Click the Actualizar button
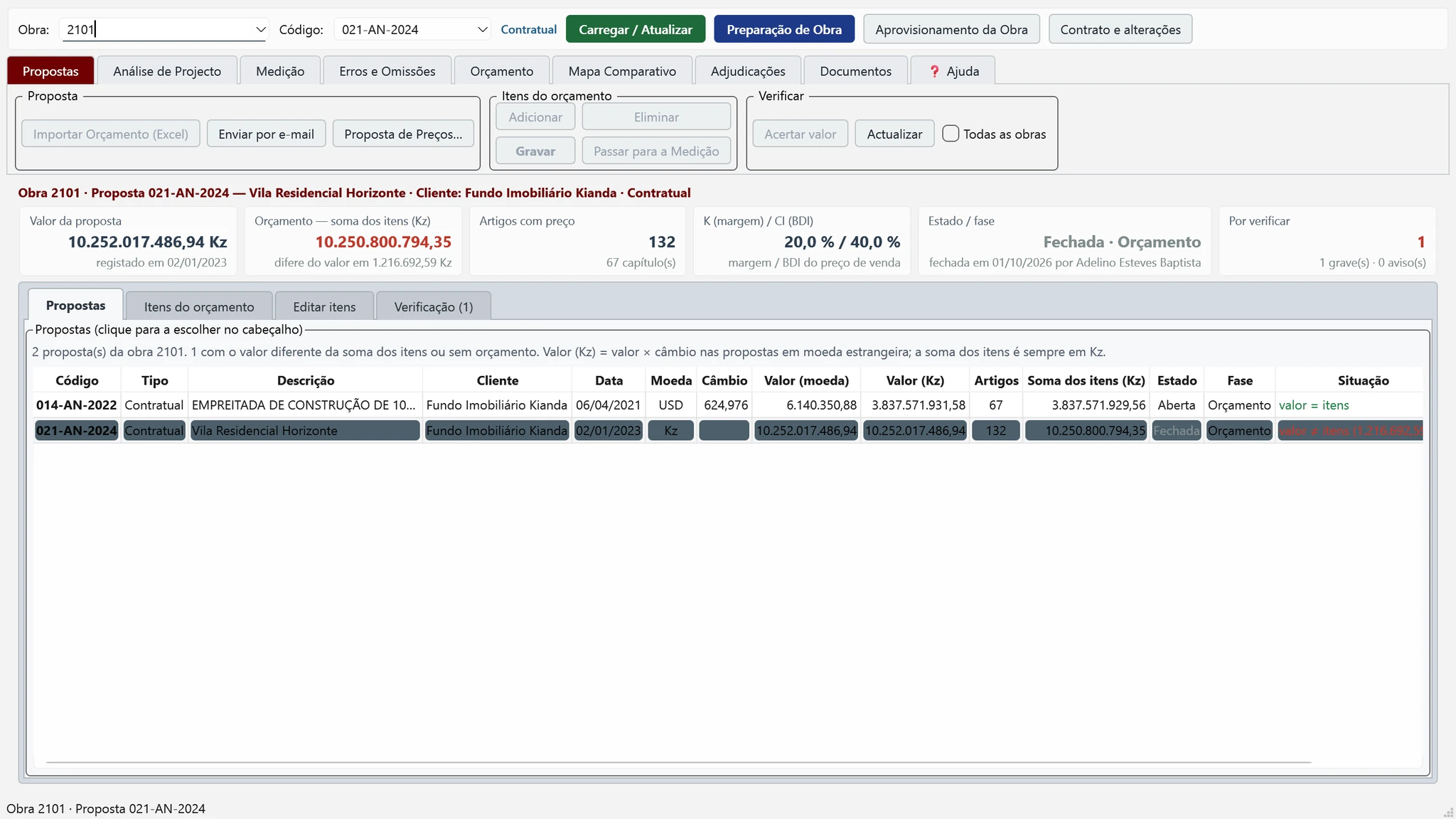 click(x=894, y=134)
